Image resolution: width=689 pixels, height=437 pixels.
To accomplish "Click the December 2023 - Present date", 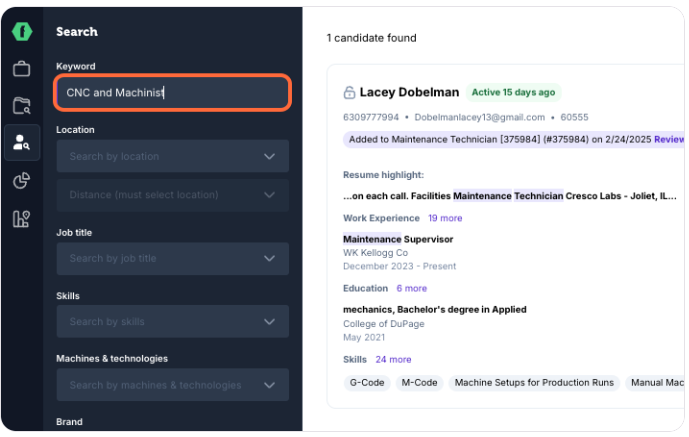I will click(399, 267).
